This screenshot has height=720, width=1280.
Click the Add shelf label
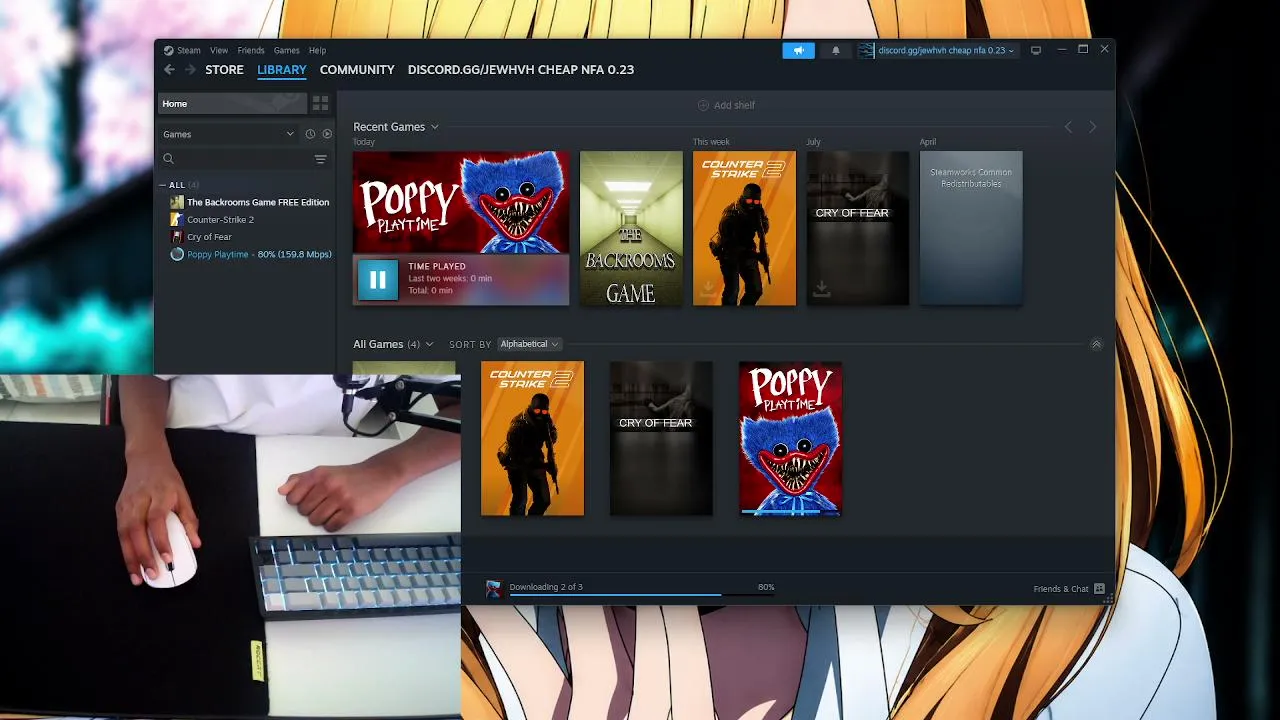pos(734,105)
